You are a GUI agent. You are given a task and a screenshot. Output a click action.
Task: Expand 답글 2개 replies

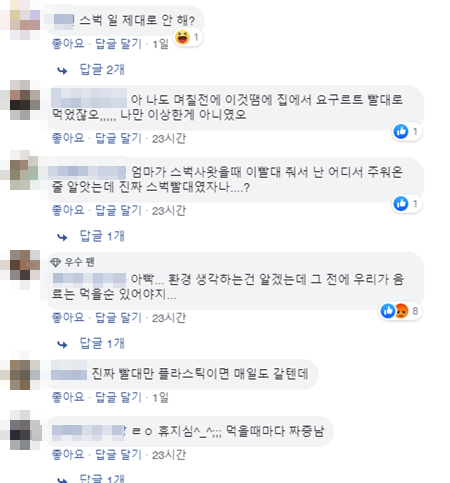click(102, 70)
